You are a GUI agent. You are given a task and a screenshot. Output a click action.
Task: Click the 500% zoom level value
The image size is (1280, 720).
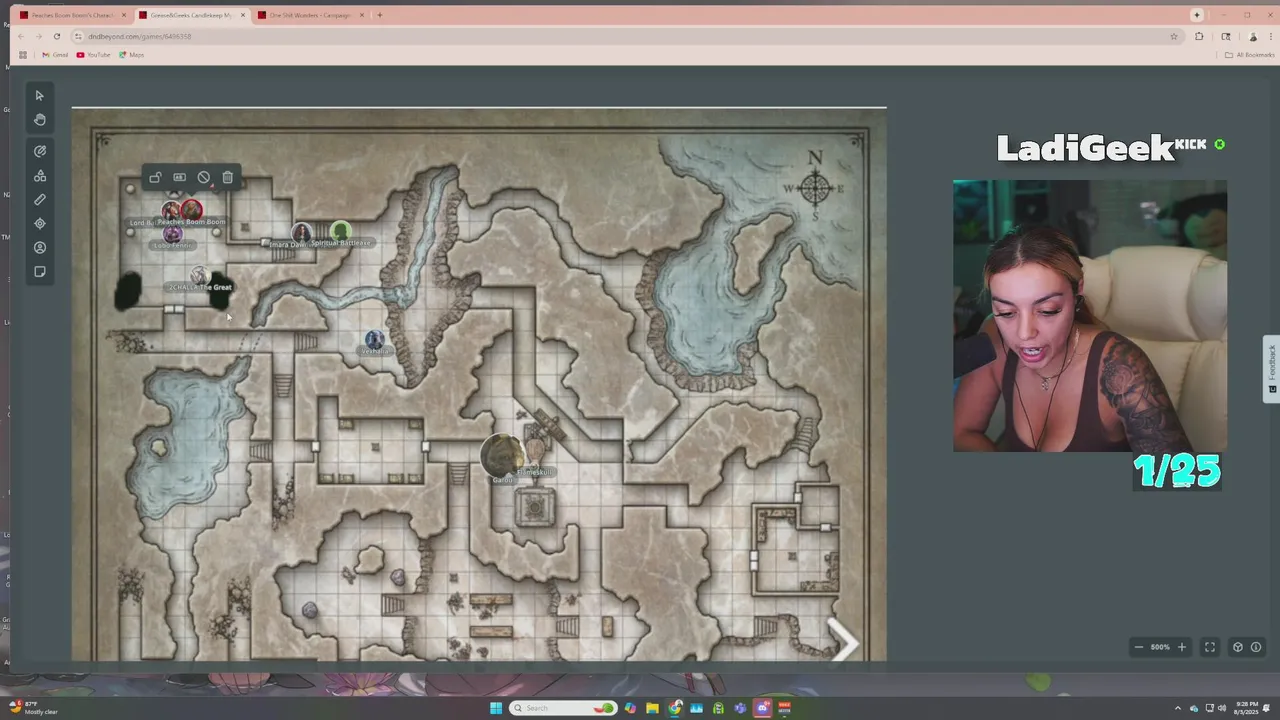[1160, 647]
